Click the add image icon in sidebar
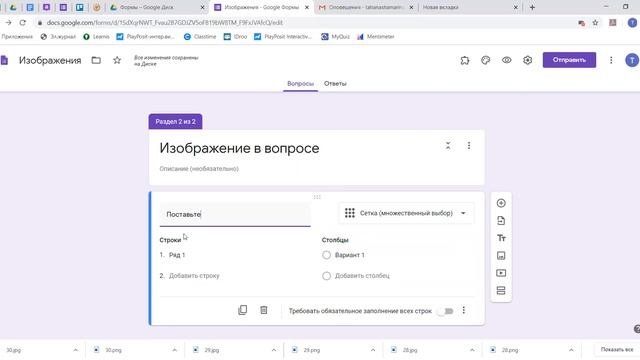The width and height of the screenshot is (640, 360). tap(501, 256)
